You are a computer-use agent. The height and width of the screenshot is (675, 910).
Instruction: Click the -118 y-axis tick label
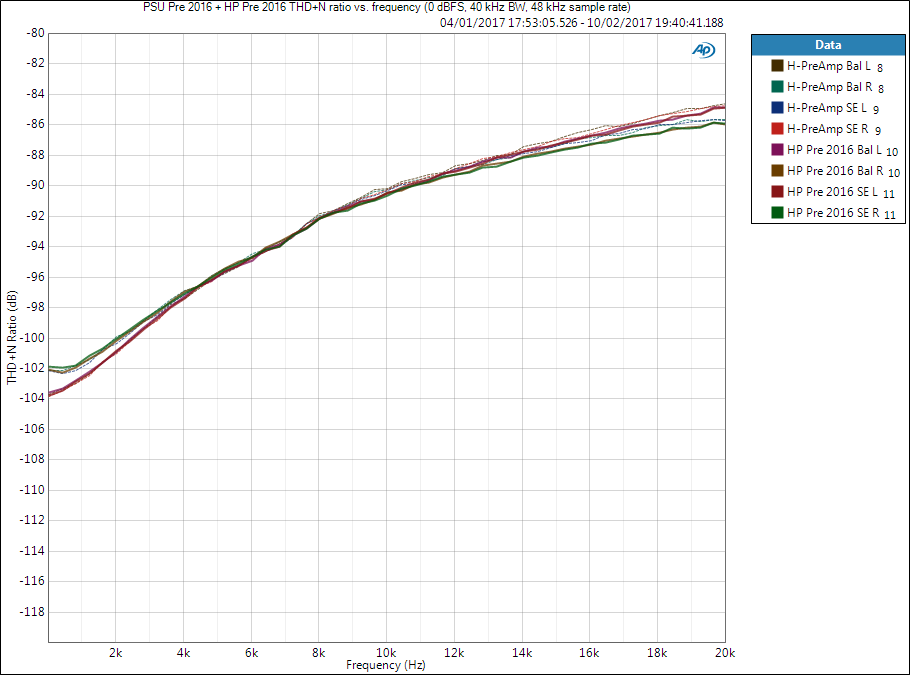click(32, 612)
